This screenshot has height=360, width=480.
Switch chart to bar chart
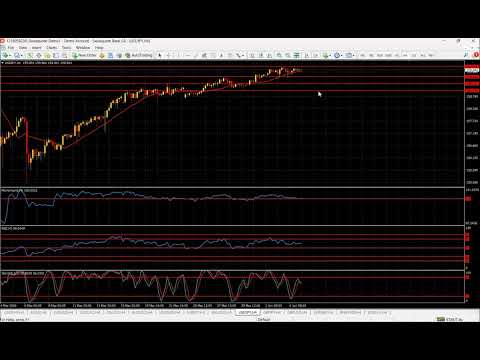pos(252,55)
